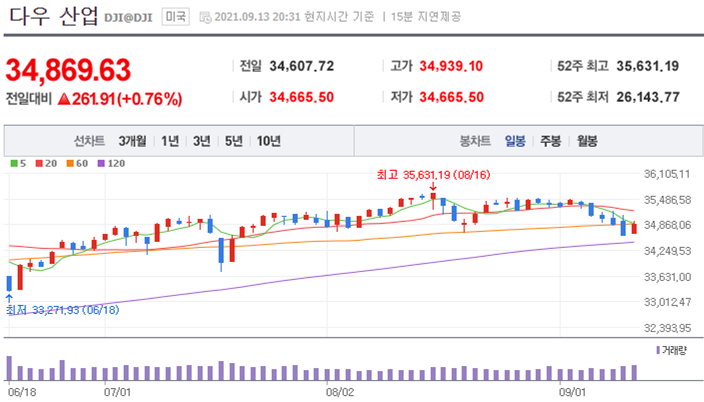Screen dimensions: 704x402
Task: Click the 35,486.58 y-axis label
Action: (x=667, y=200)
